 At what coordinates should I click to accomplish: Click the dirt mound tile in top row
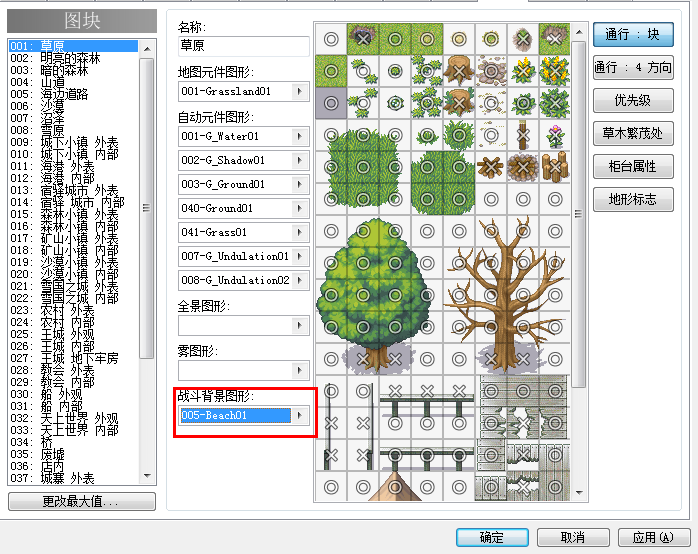[523, 39]
